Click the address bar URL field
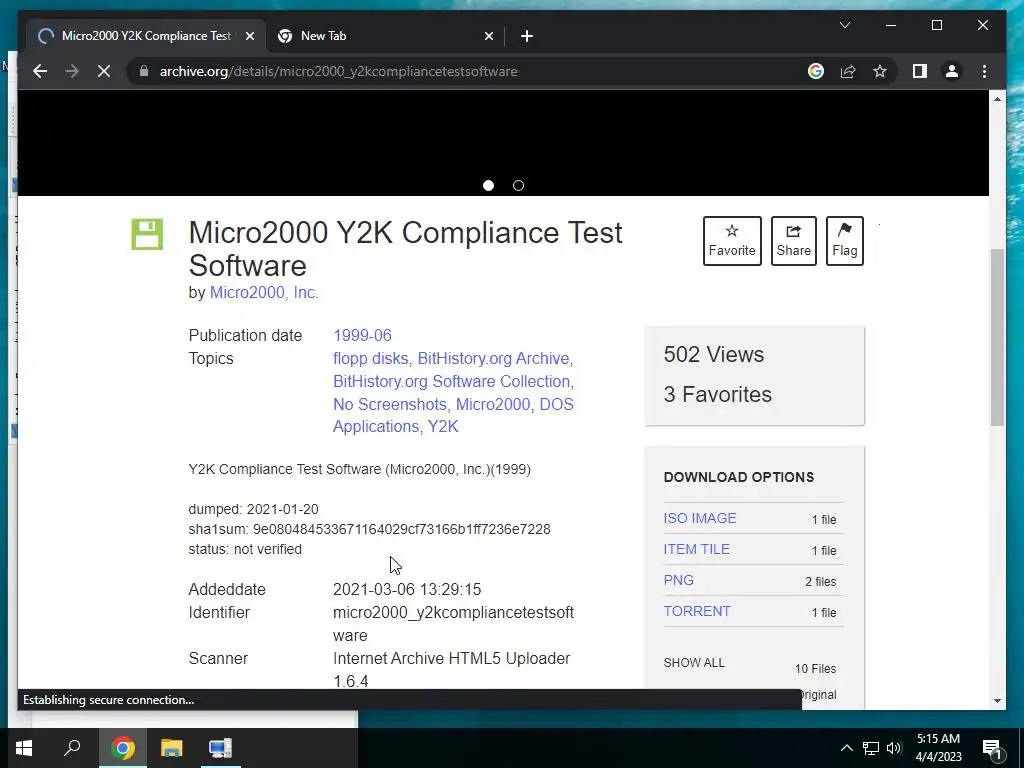 click(x=338, y=71)
